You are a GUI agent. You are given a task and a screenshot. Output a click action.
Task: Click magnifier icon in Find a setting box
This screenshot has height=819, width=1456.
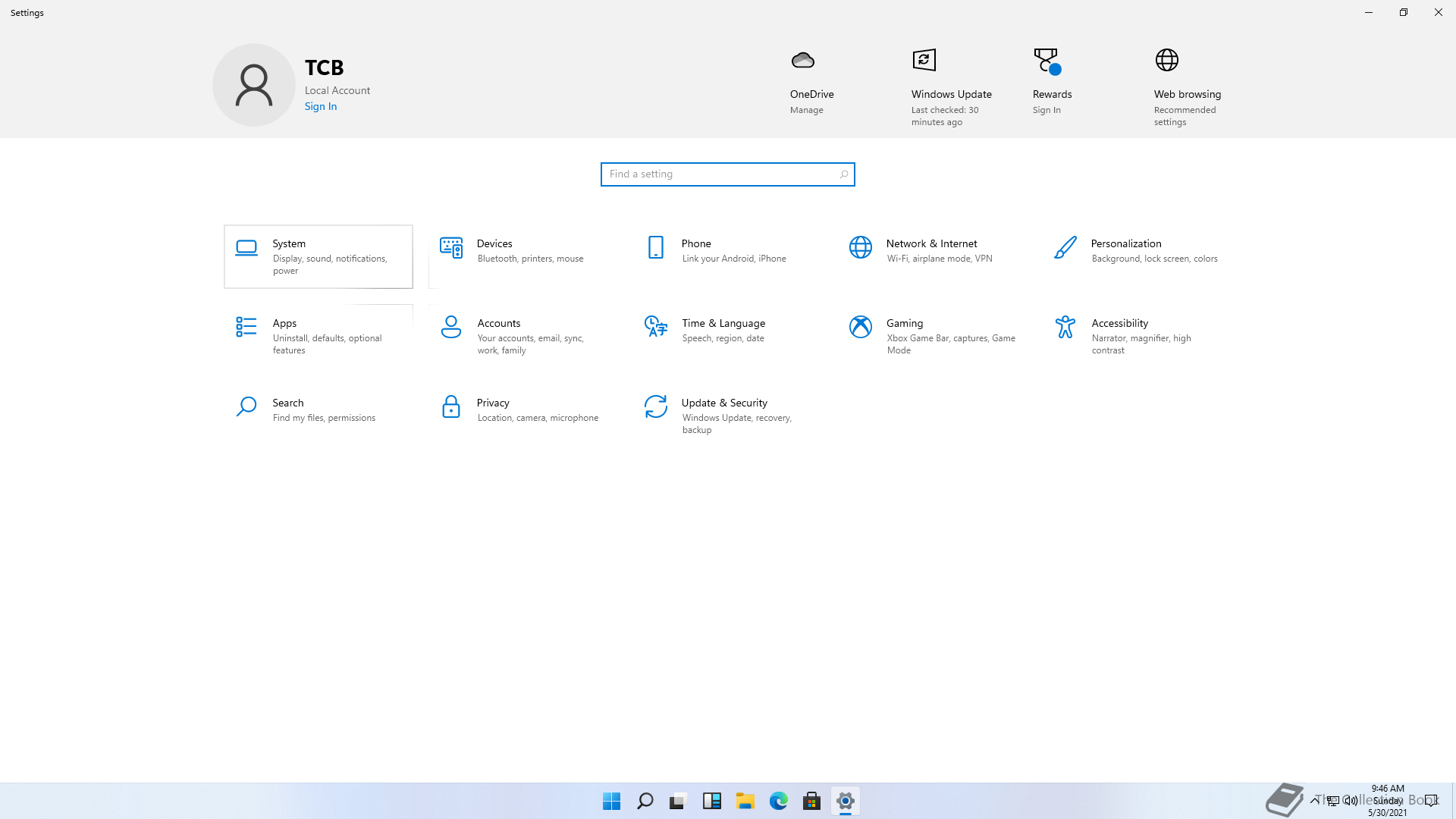pos(843,174)
